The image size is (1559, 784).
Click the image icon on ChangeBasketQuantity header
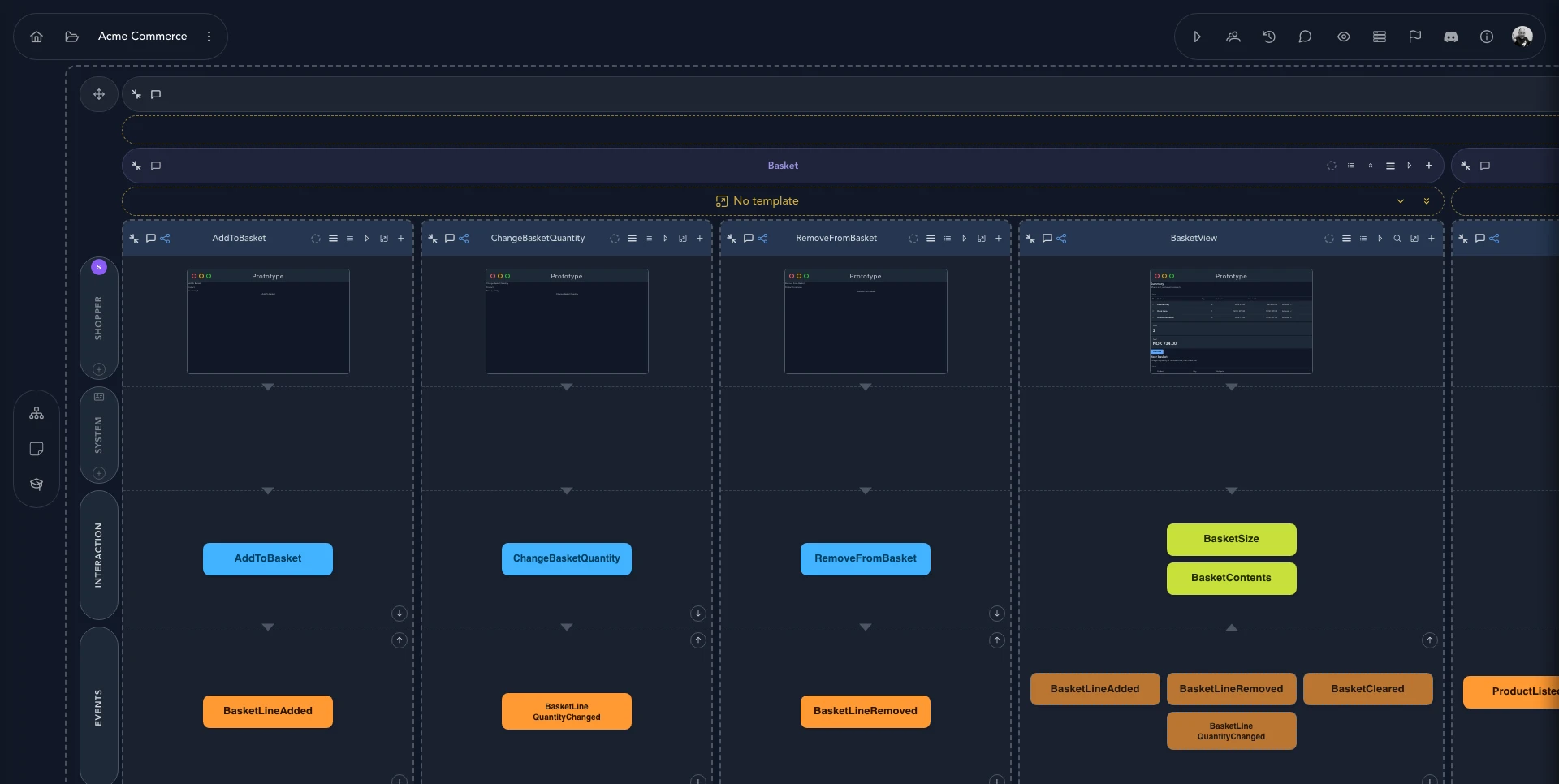(x=683, y=239)
